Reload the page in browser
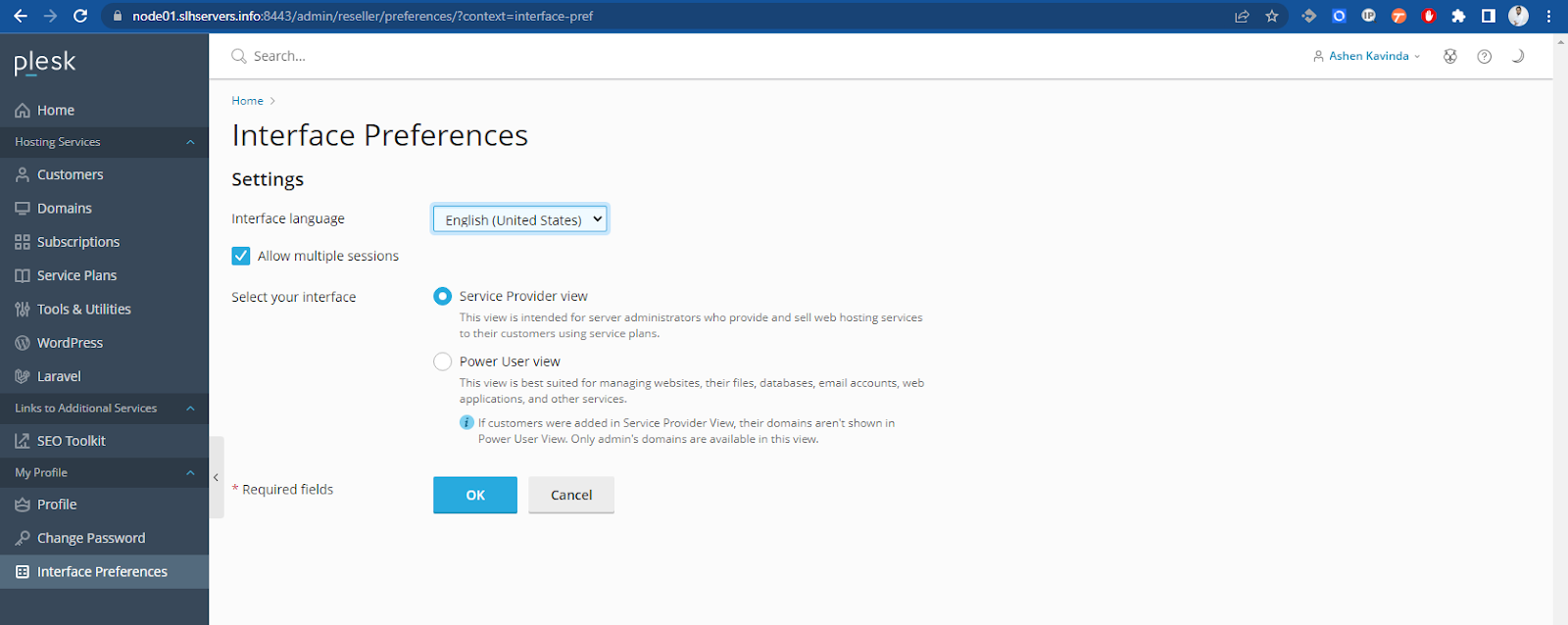The image size is (1568, 625). pos(80,16)
